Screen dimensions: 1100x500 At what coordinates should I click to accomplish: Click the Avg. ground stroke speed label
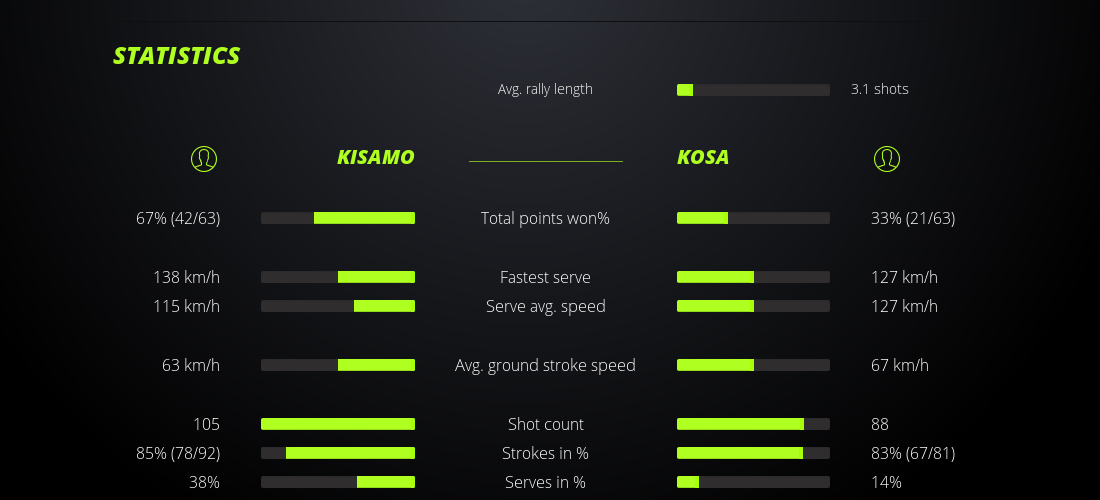click(x=545, y=365)
